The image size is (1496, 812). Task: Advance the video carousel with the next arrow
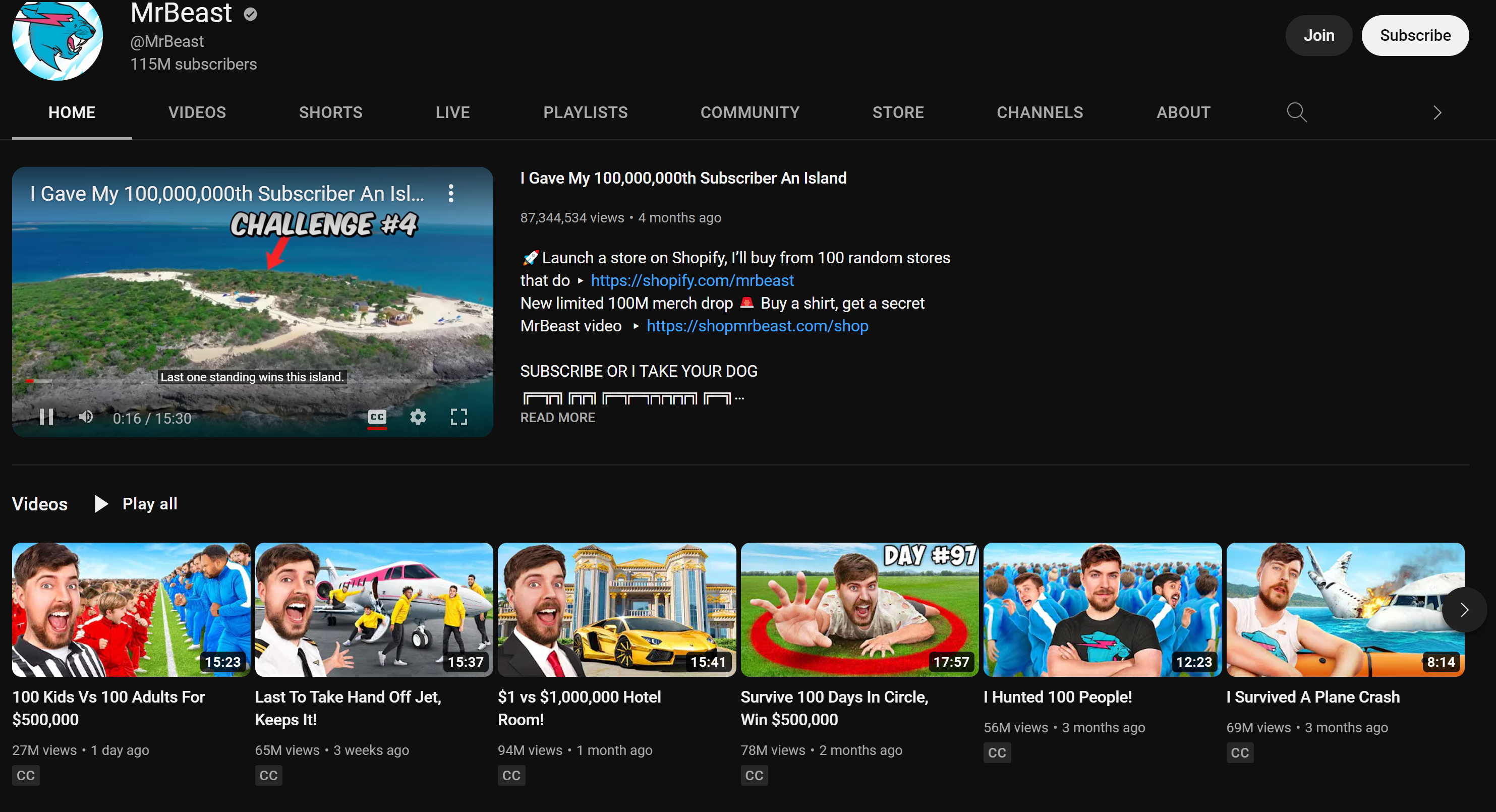(1464, 610)
